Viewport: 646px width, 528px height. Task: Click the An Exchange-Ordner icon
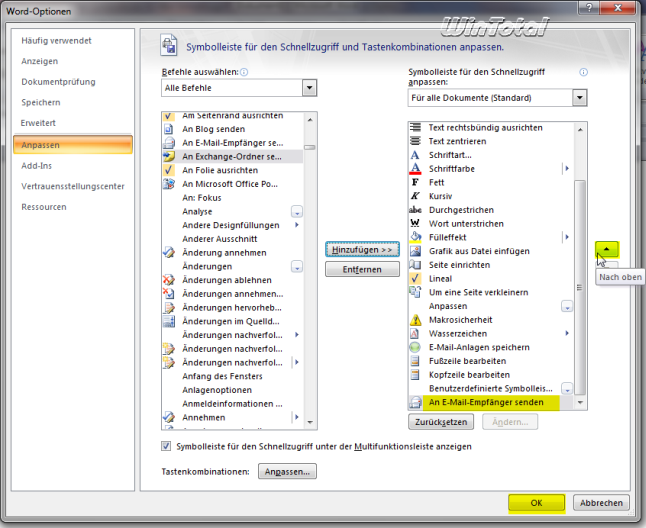pyautogui.click(x=169, y=157)
